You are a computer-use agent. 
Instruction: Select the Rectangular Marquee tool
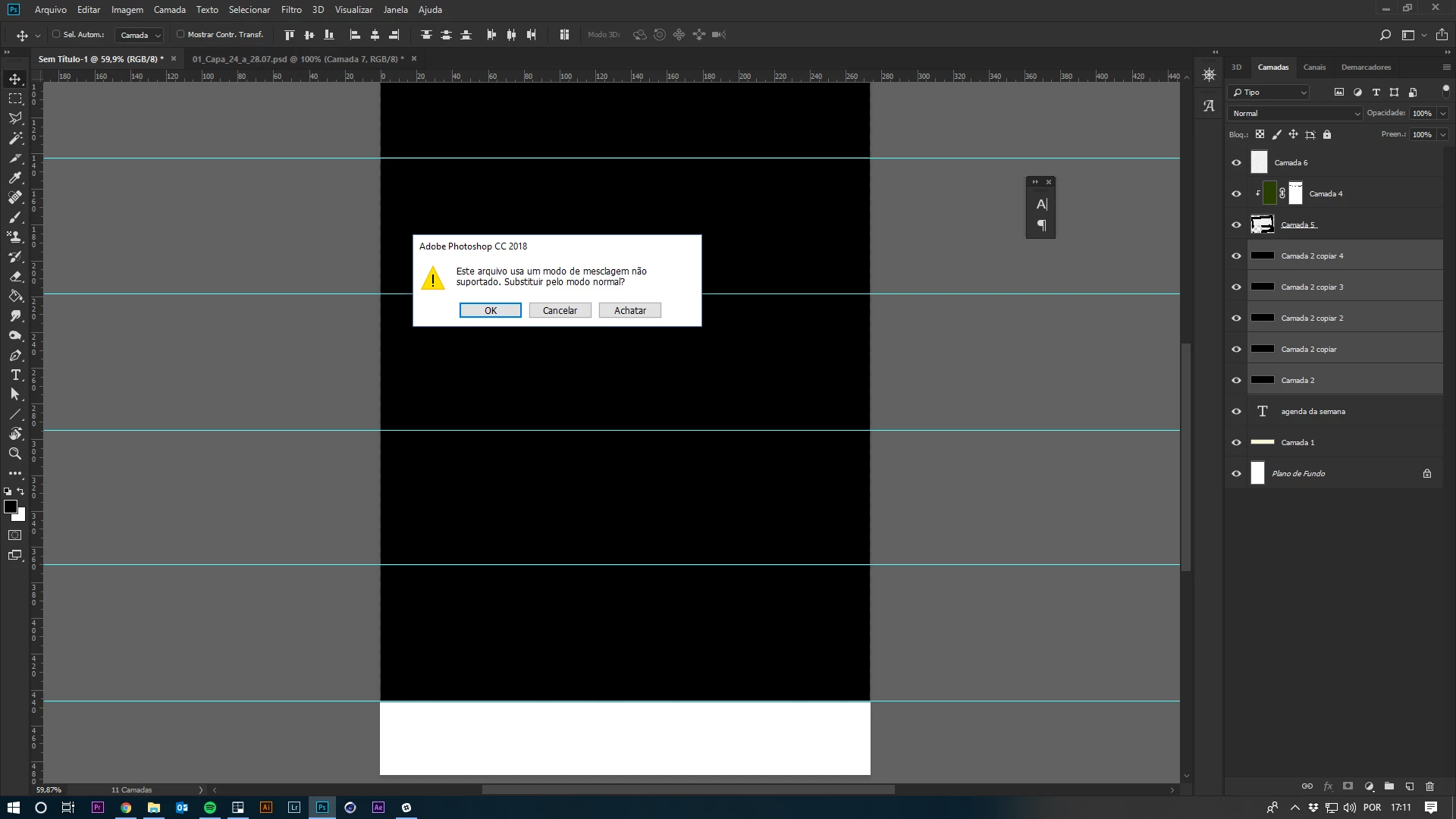pos(15,99)
